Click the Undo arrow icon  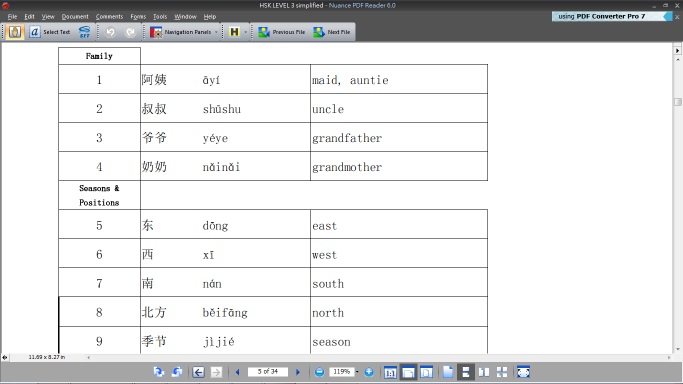point(111,32)
